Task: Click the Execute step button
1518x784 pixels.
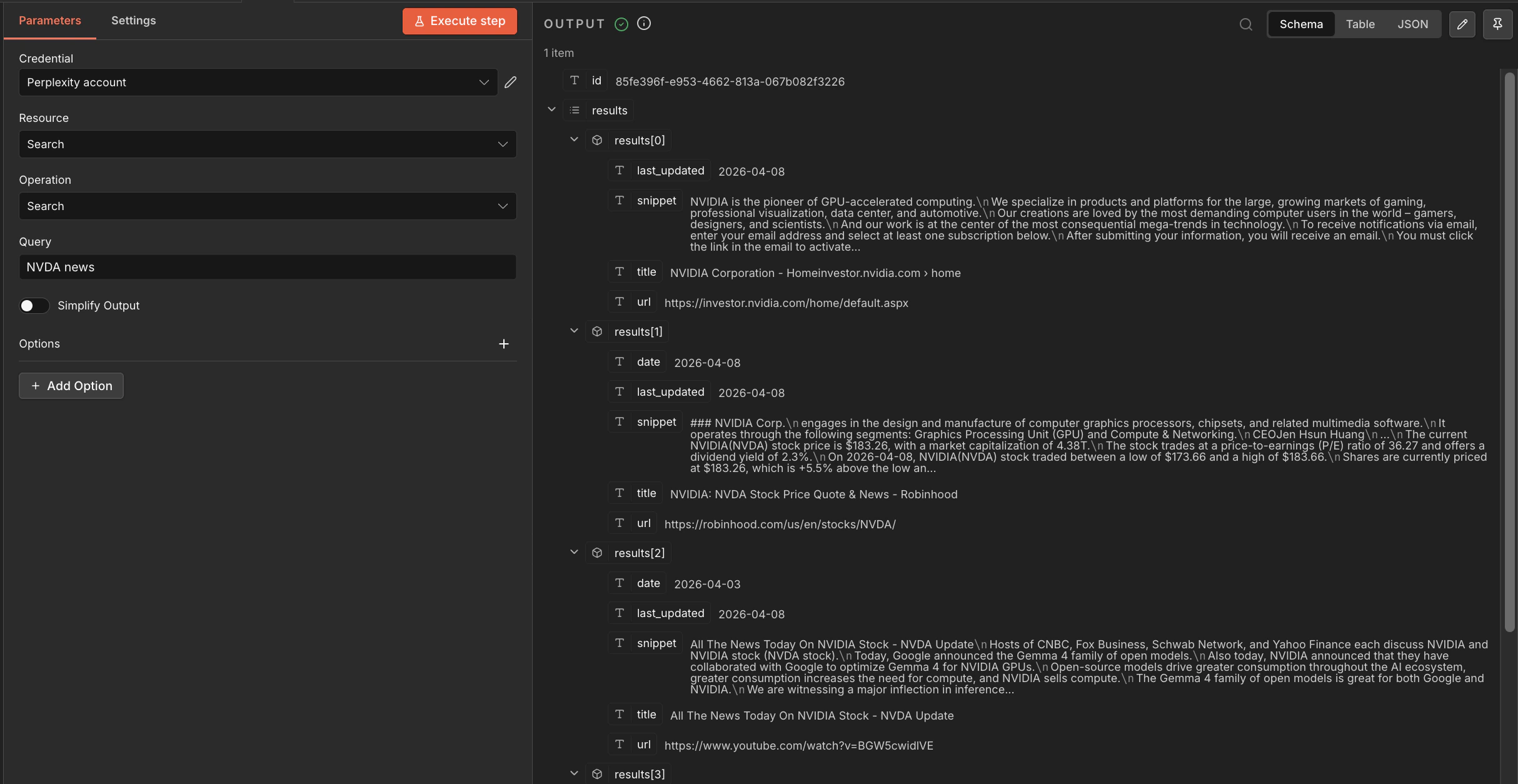Action: pos(460,21)
